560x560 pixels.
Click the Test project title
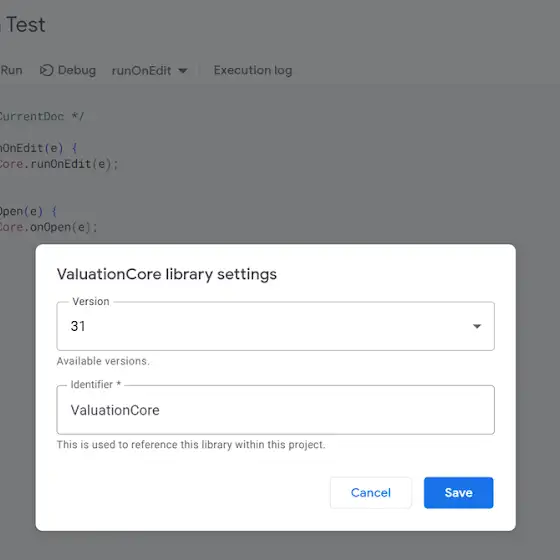[25, 25]
